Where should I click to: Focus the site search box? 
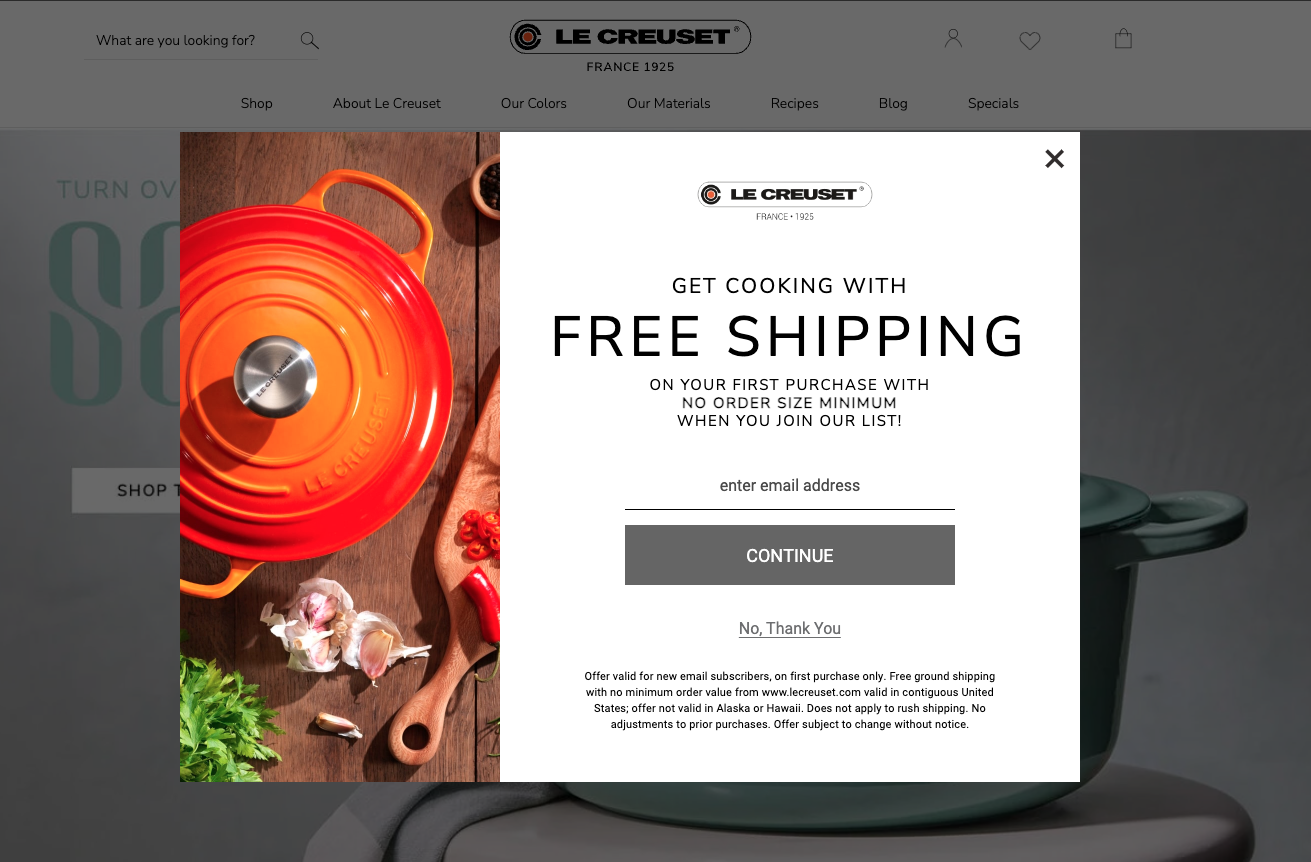[192, 40]
